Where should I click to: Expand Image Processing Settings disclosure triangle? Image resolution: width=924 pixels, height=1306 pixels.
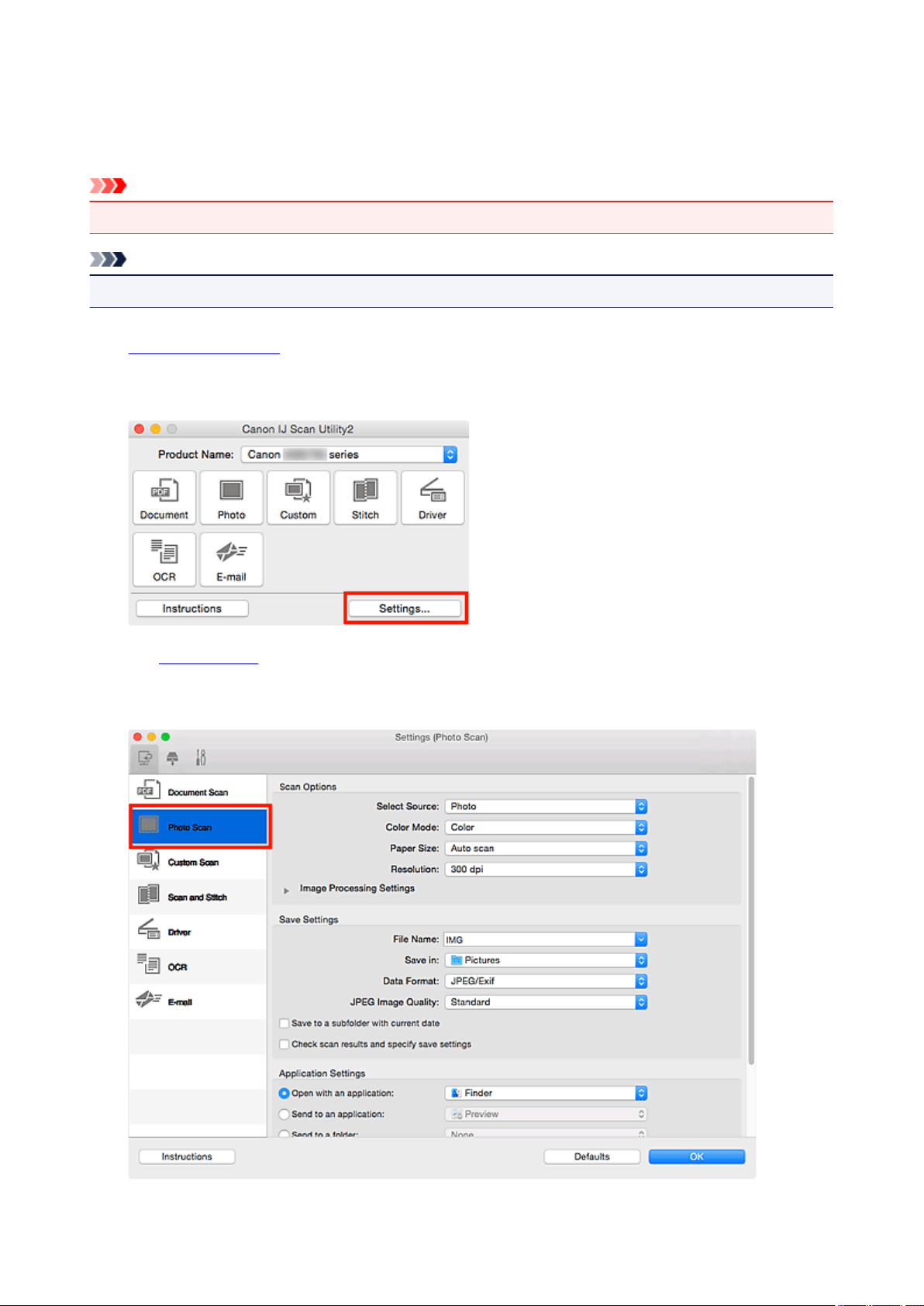pyautogui.click(x=286, y=890)
